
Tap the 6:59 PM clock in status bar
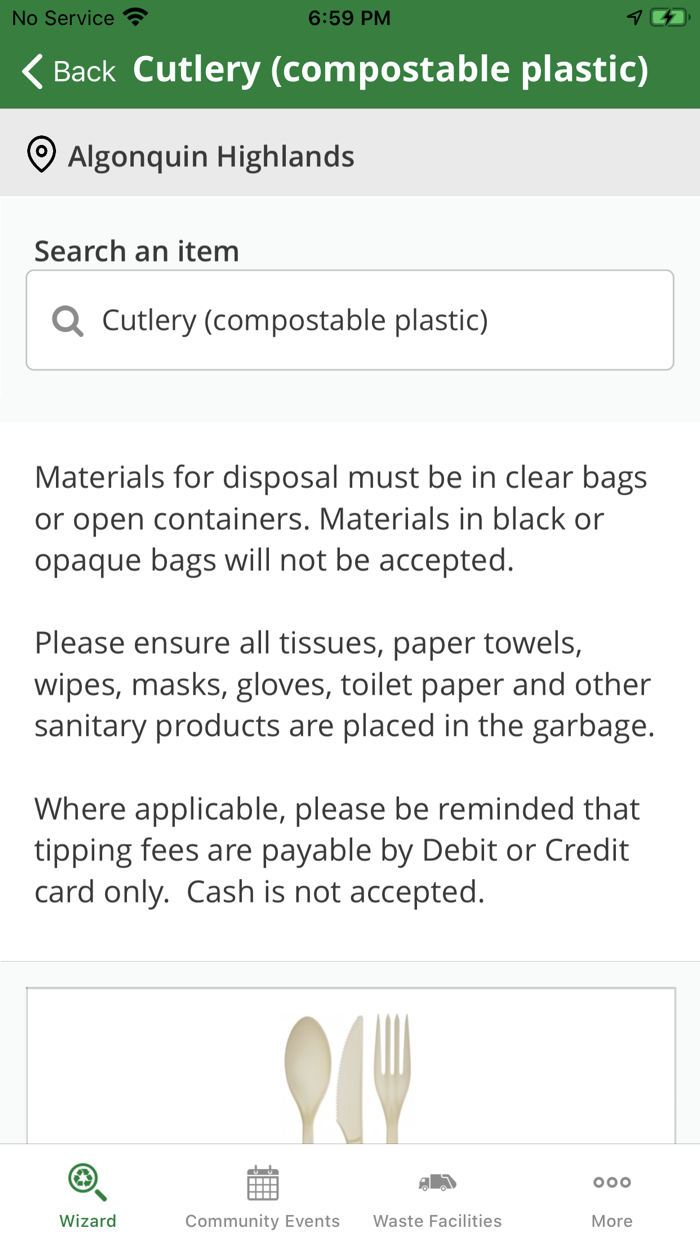point(350,17)
